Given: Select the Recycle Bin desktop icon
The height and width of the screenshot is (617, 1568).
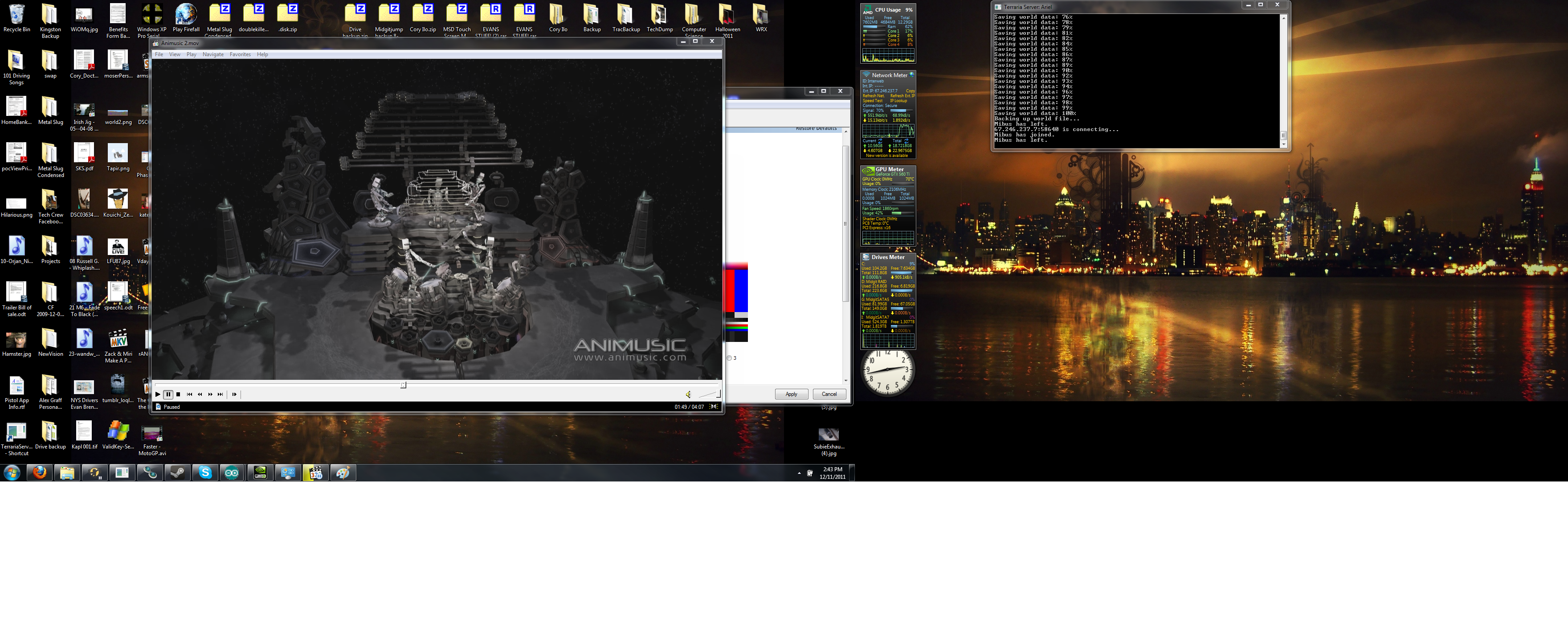Looking at the screenshot, I should tap(17, 18).
